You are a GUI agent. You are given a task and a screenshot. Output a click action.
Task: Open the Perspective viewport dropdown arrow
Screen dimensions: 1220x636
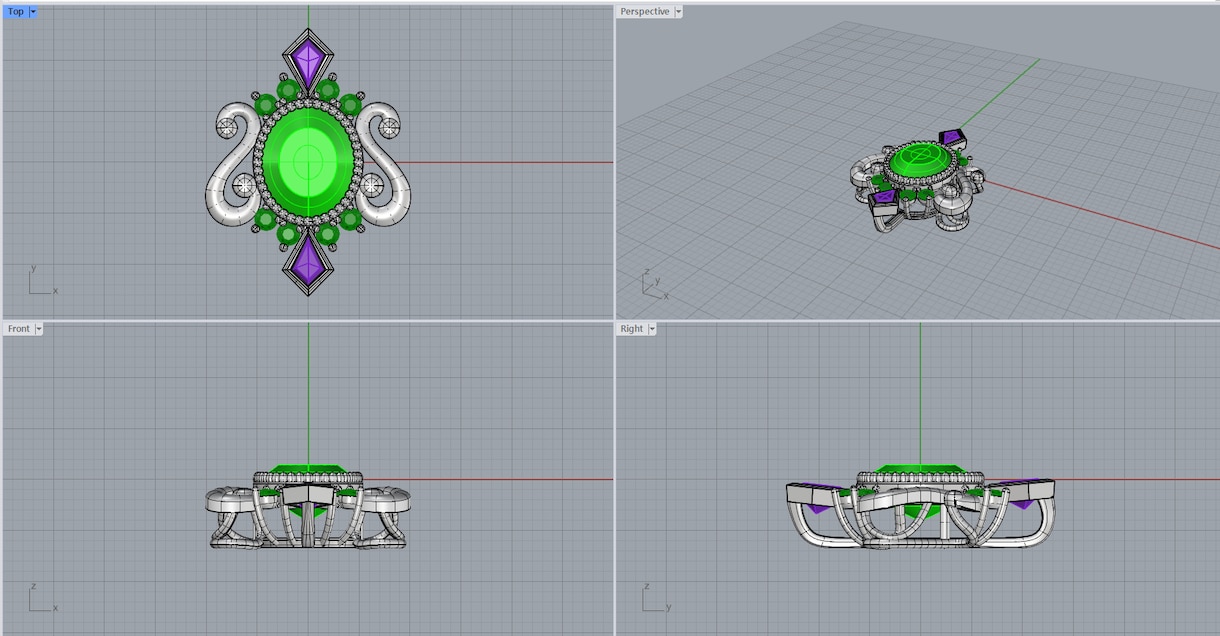tap(679, 12)
